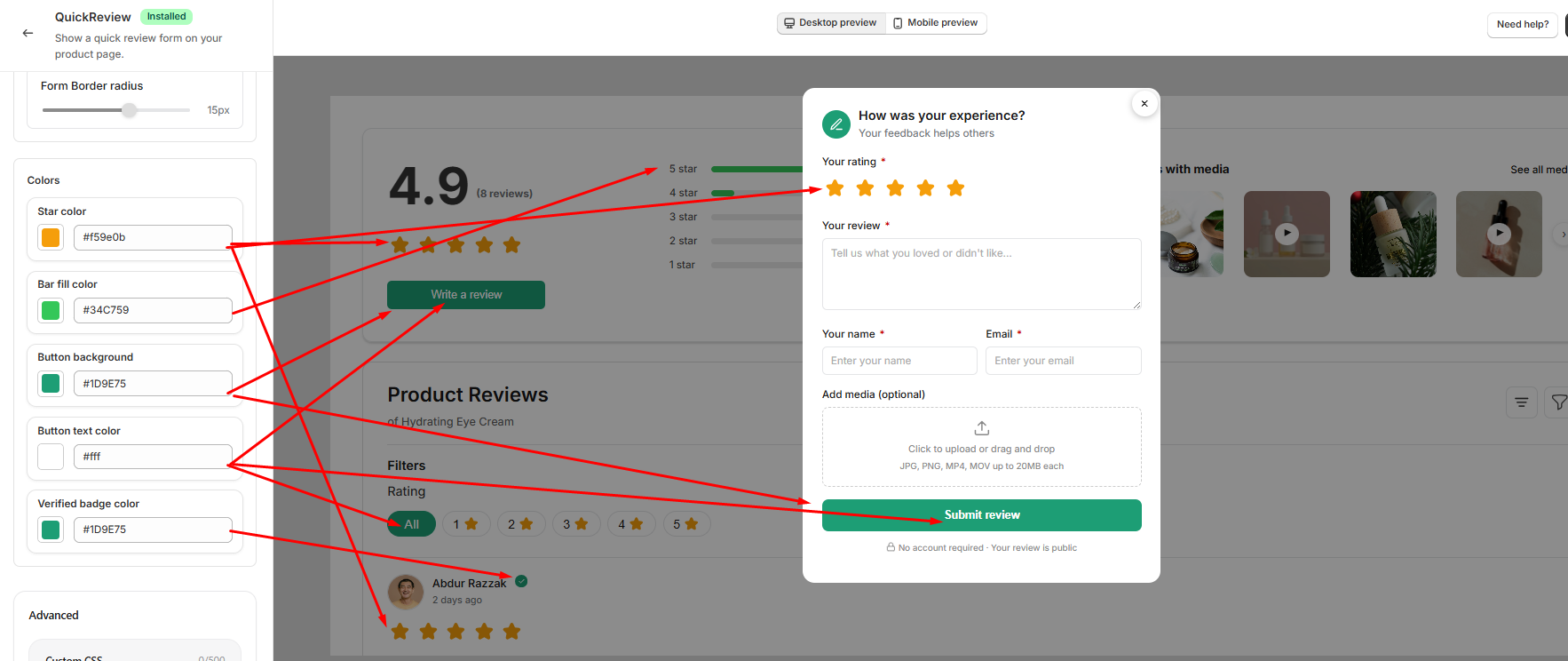Click the name Abdur Razzak

[x=469, y=584]
